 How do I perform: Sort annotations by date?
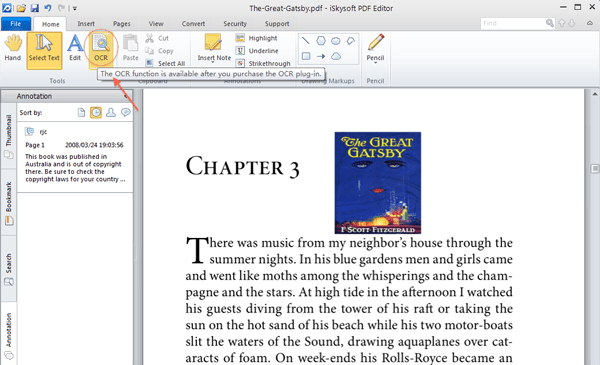tap(96, 112)
